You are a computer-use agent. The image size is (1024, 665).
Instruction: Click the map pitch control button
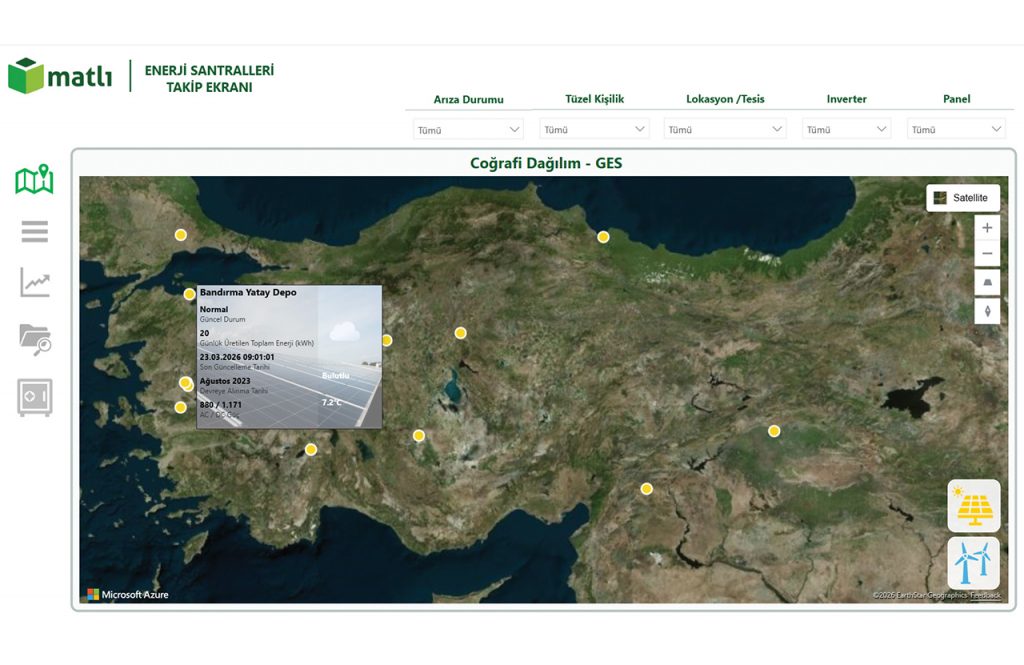point(987,283)
